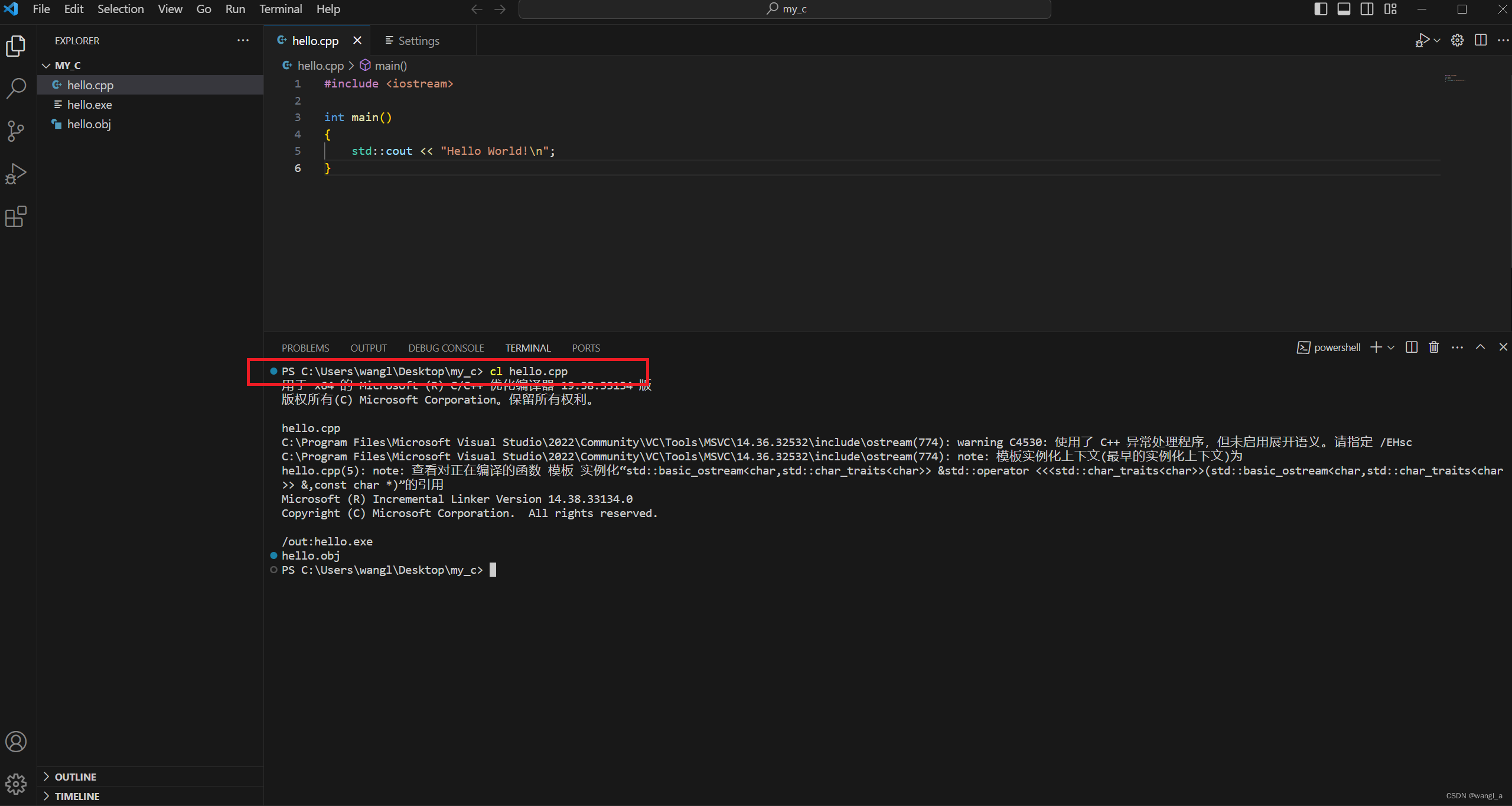Switch to the PROBLEMS panel tab
This screenshot has width=1512, height=806.
(x=305, y=348)
